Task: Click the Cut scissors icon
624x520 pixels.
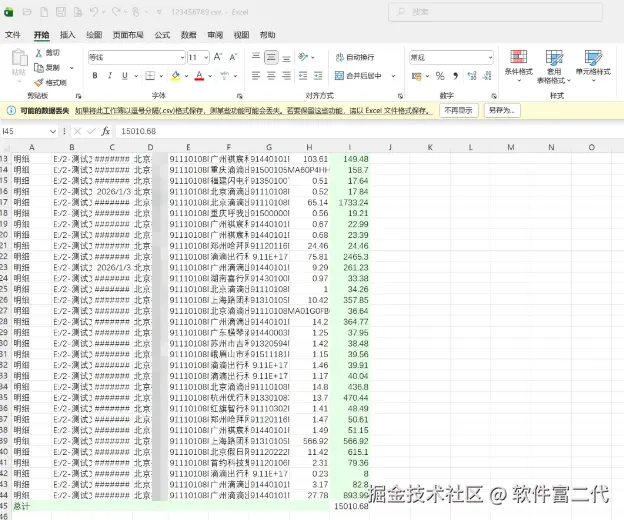Action: coord(39,53)
